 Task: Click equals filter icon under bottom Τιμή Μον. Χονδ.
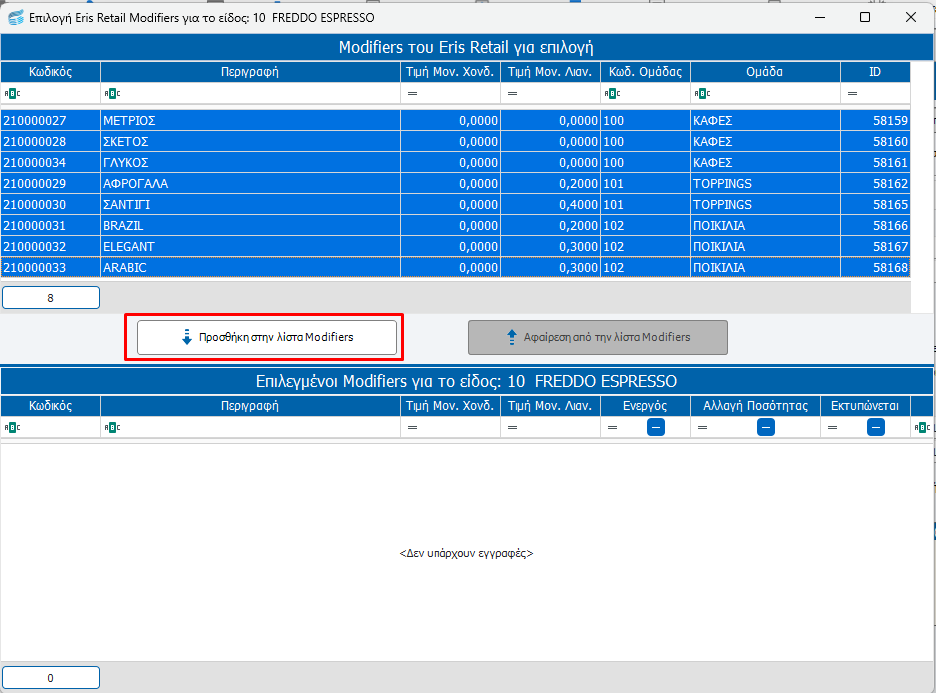pyautogui.click(x=412, y=427)
